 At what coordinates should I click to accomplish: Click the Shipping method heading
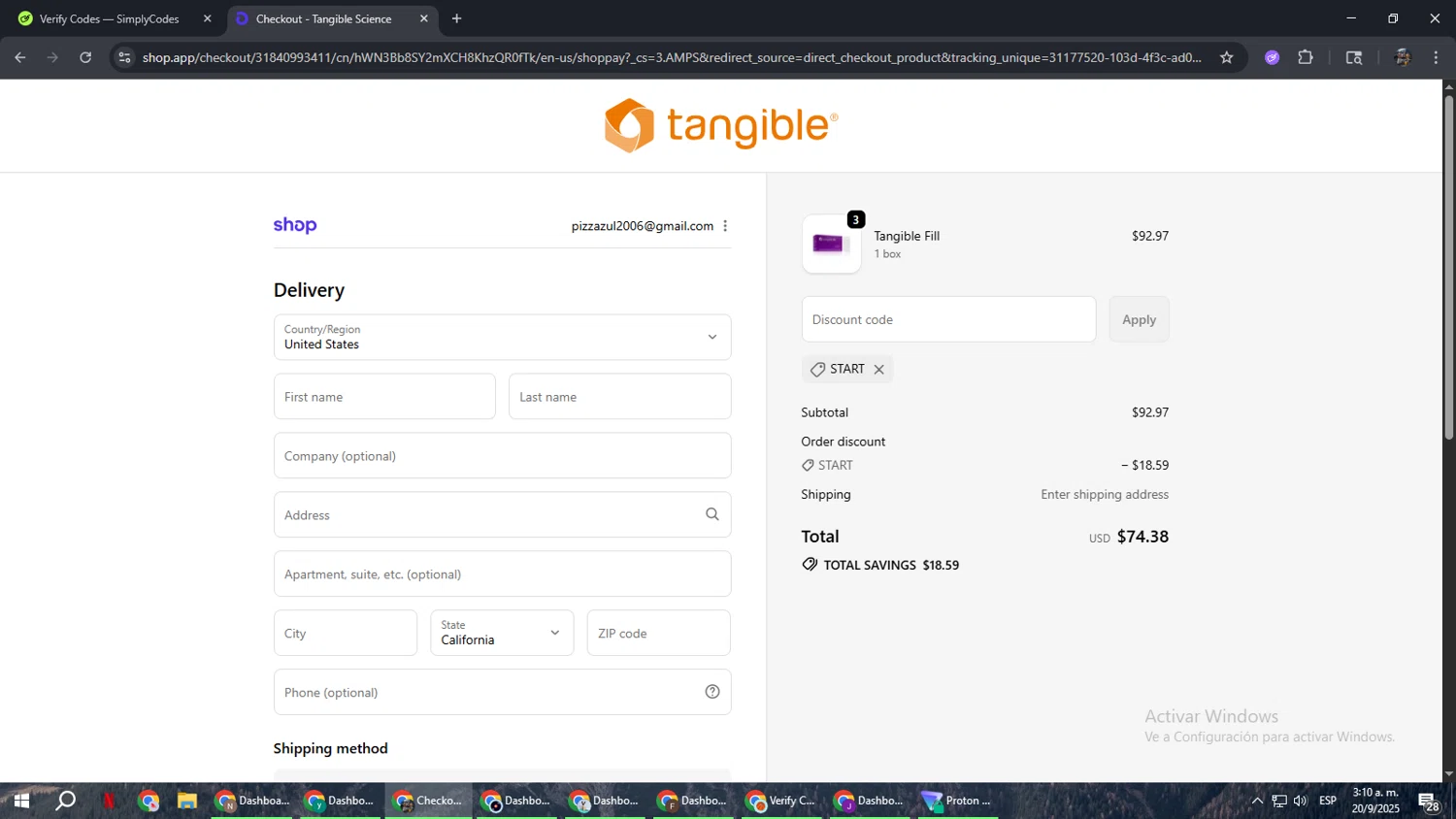coord(330,748)
